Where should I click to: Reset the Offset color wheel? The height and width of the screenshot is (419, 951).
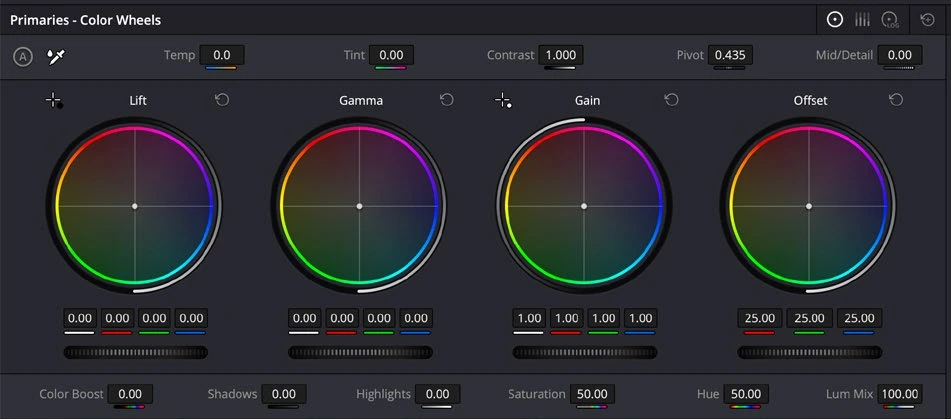coord(896,99)
